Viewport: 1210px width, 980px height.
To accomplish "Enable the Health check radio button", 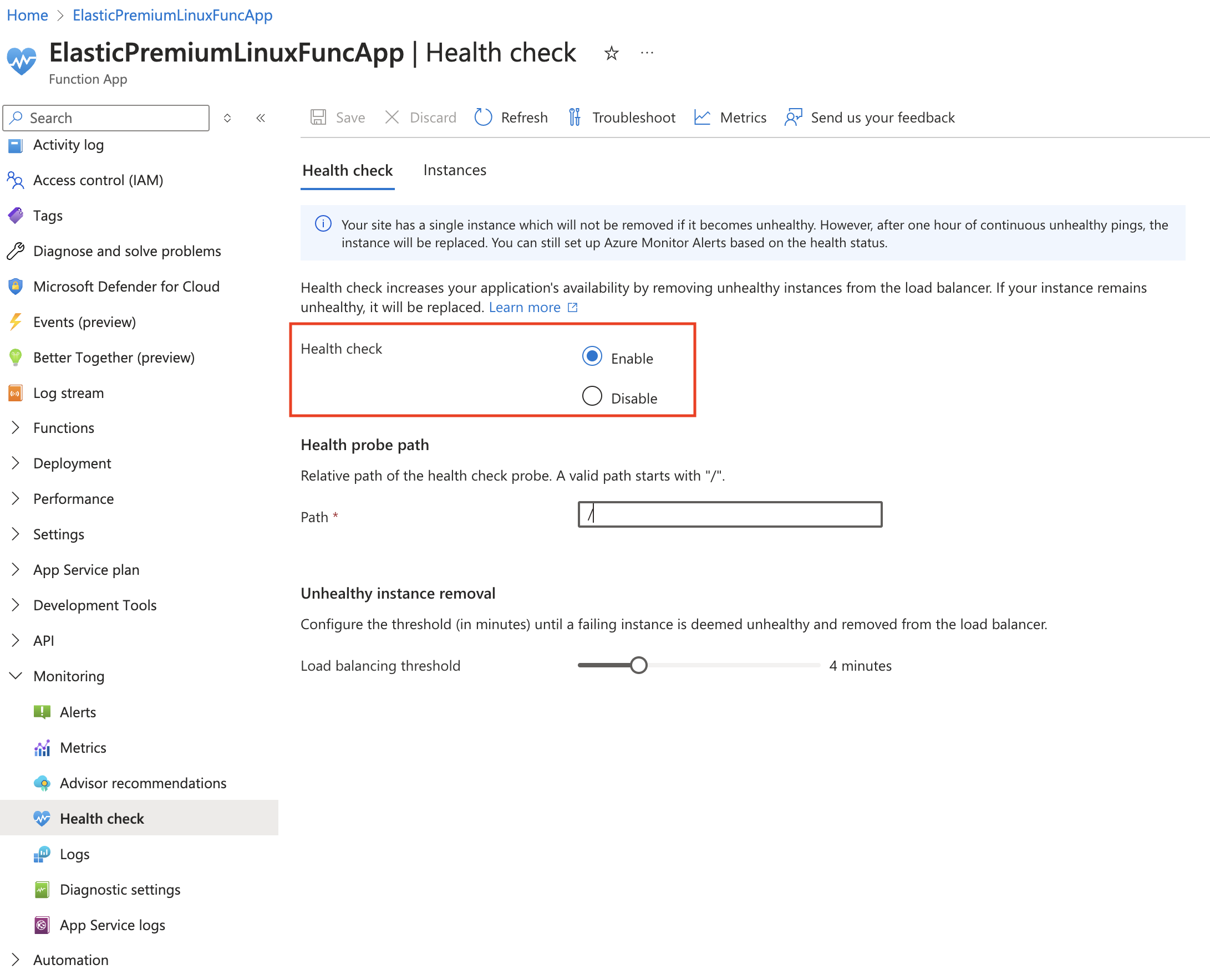I will pos(592,357).
